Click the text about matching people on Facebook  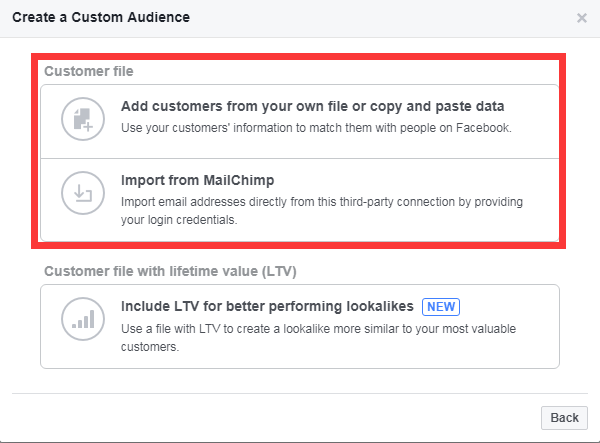(x=316, y=128)
